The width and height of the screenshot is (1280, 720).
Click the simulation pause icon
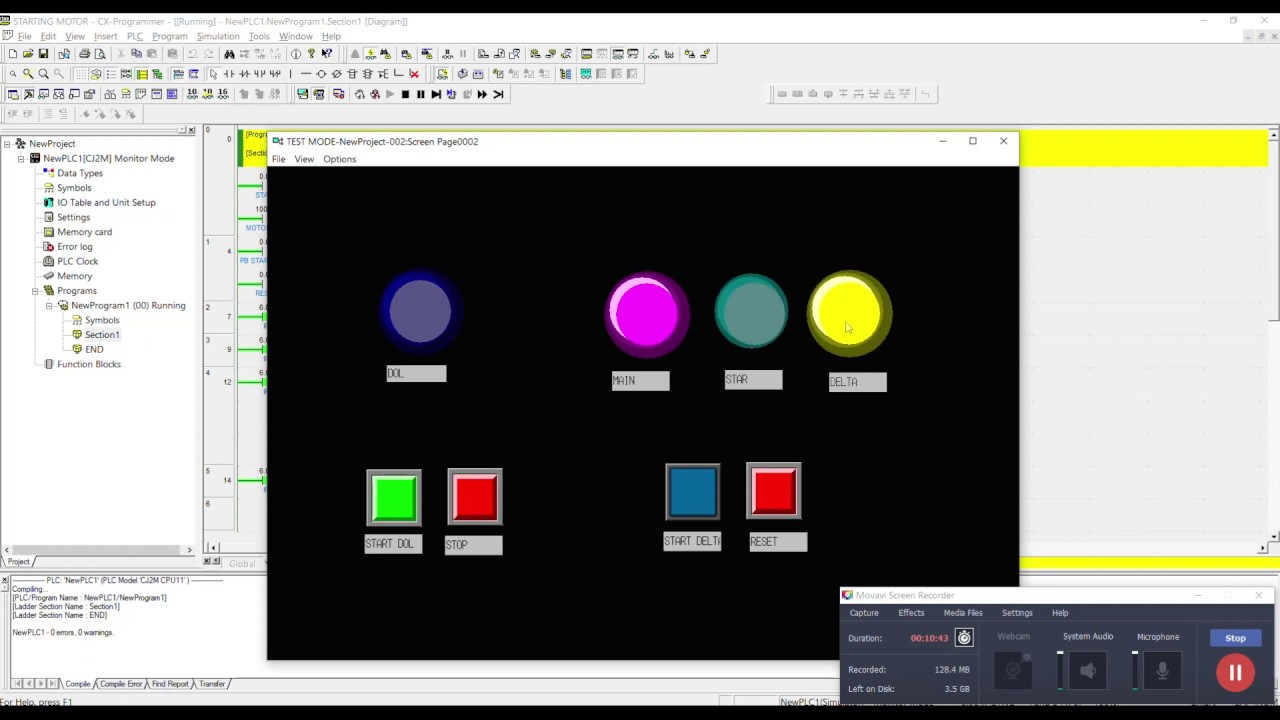[x=420, y=94]
